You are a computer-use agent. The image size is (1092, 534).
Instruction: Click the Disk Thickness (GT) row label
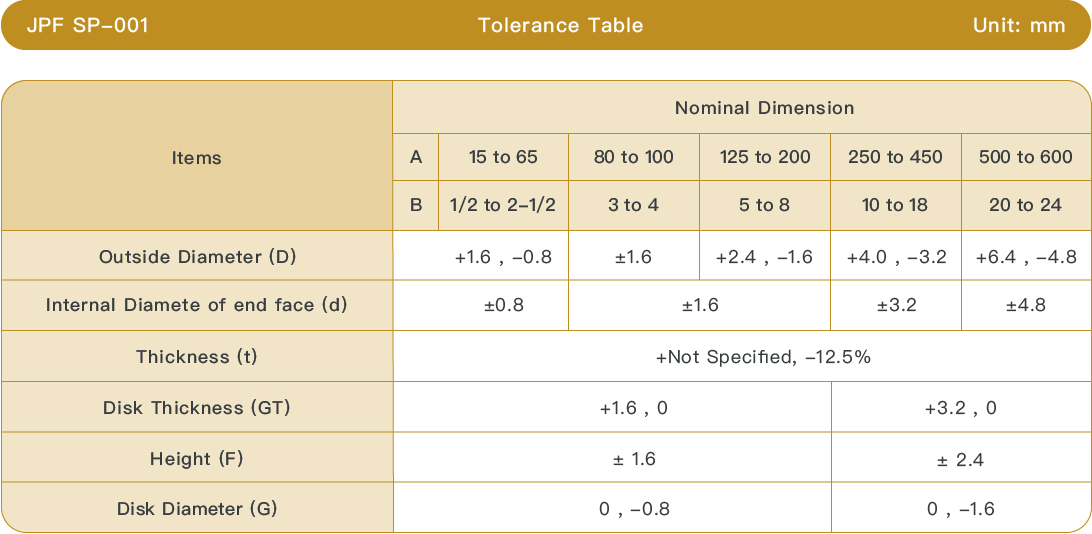pyautogui.click(x=197, y=407)
